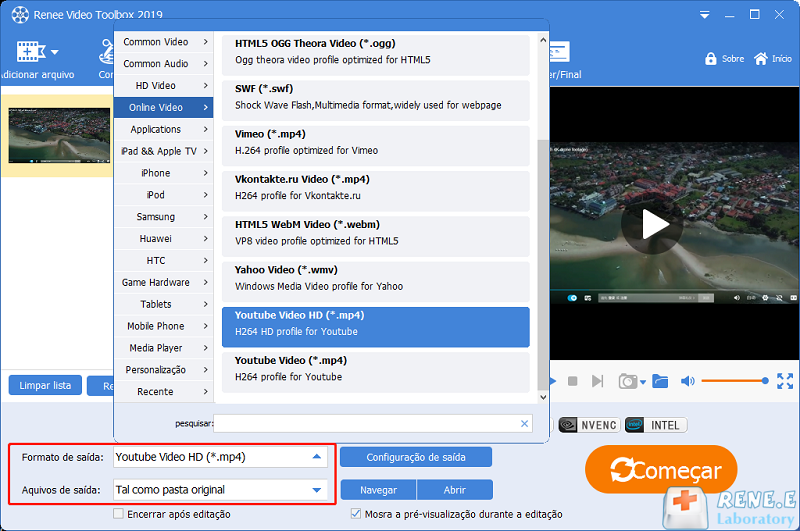Open Mobile Phone category
The width and height of the screenshot is (800, 531).
tap(163, 326)
